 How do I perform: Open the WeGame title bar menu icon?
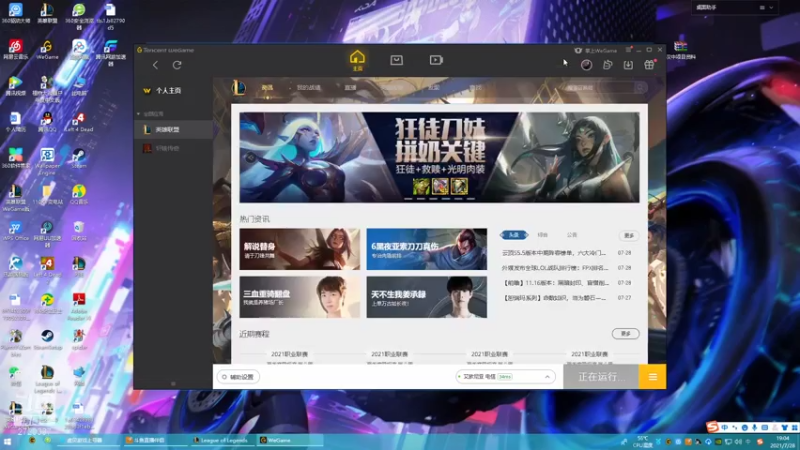coord(628,50)
